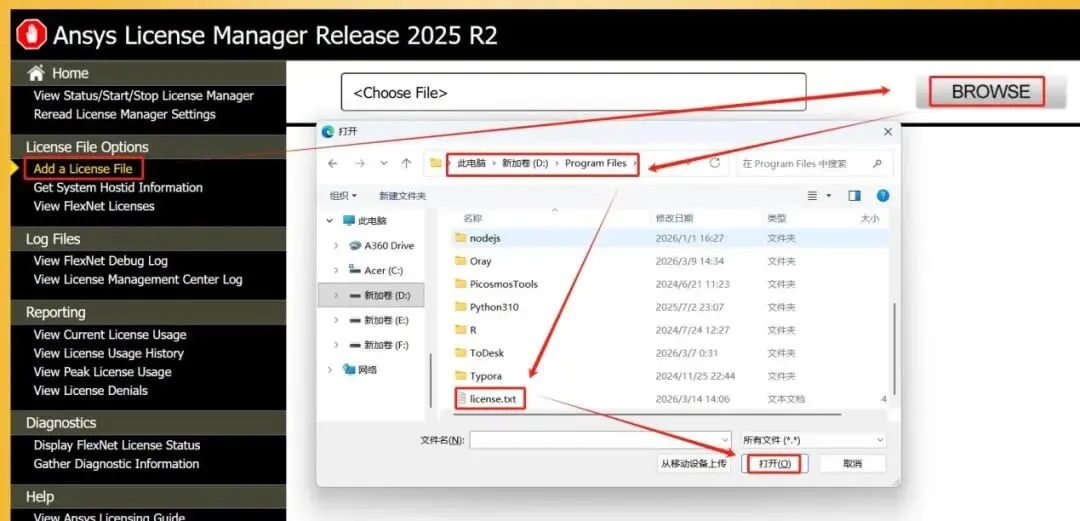Go up one folder level with up arrow

406,163
